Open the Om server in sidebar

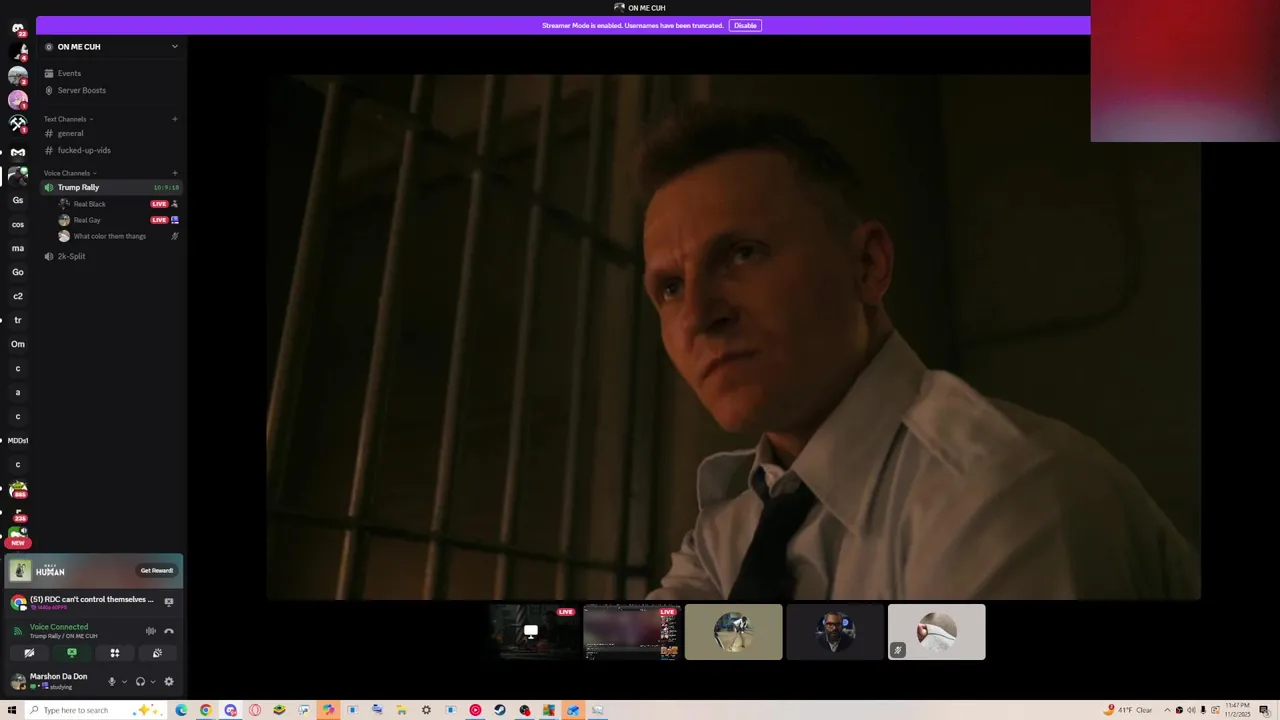17,344
